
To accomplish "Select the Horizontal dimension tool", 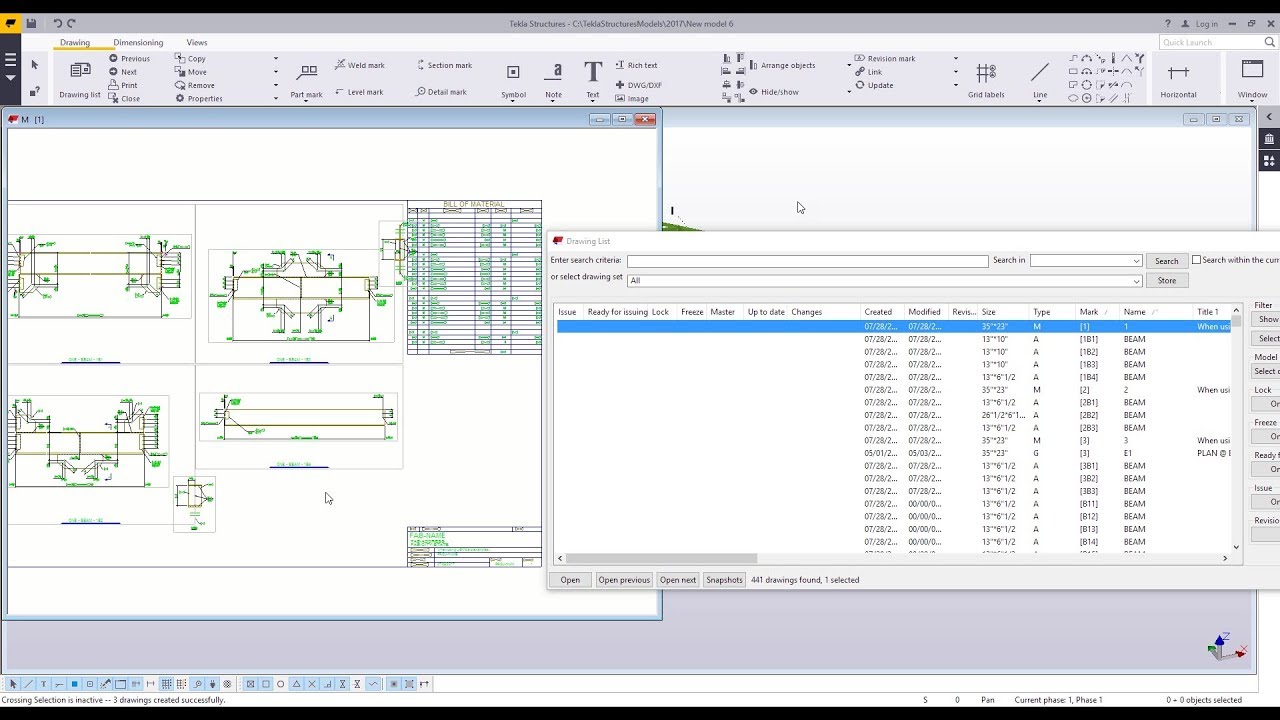I will click(1178, 81).
